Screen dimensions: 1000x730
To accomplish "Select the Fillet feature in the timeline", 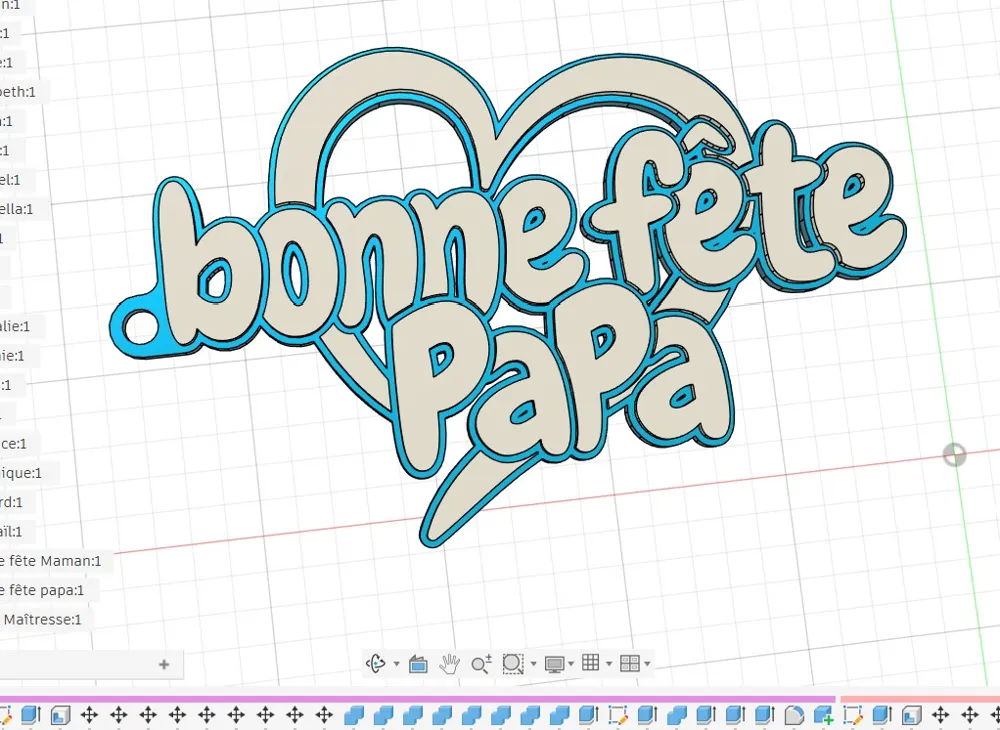I will click(x=793, y=715).
